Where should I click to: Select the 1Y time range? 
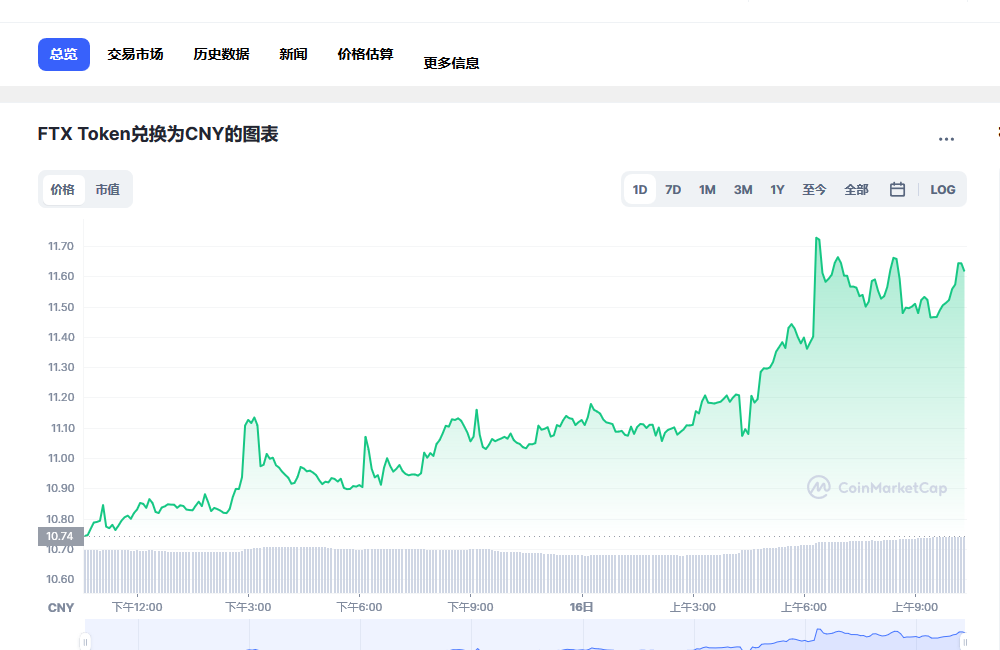777,189
